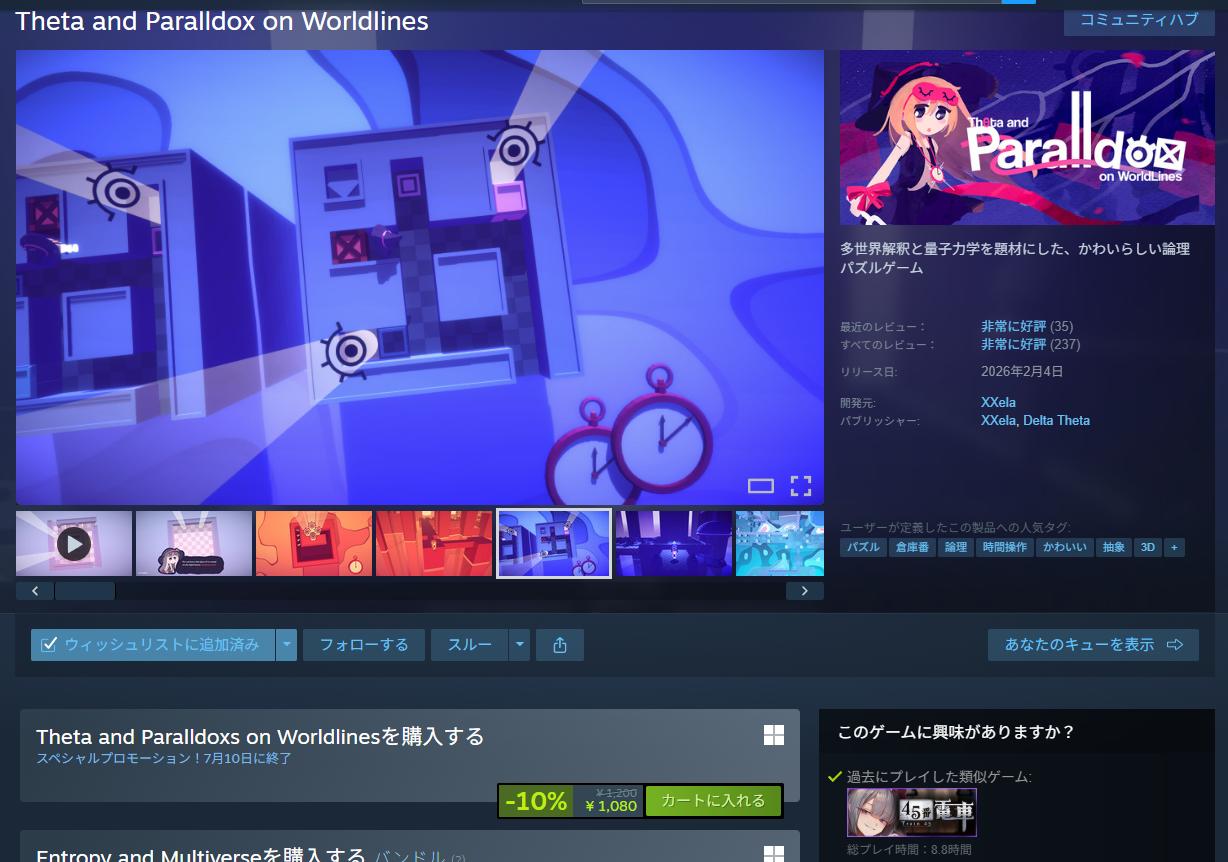Click the スルー ignore button
The image size is (1228, 862).
tap(470, 645)
